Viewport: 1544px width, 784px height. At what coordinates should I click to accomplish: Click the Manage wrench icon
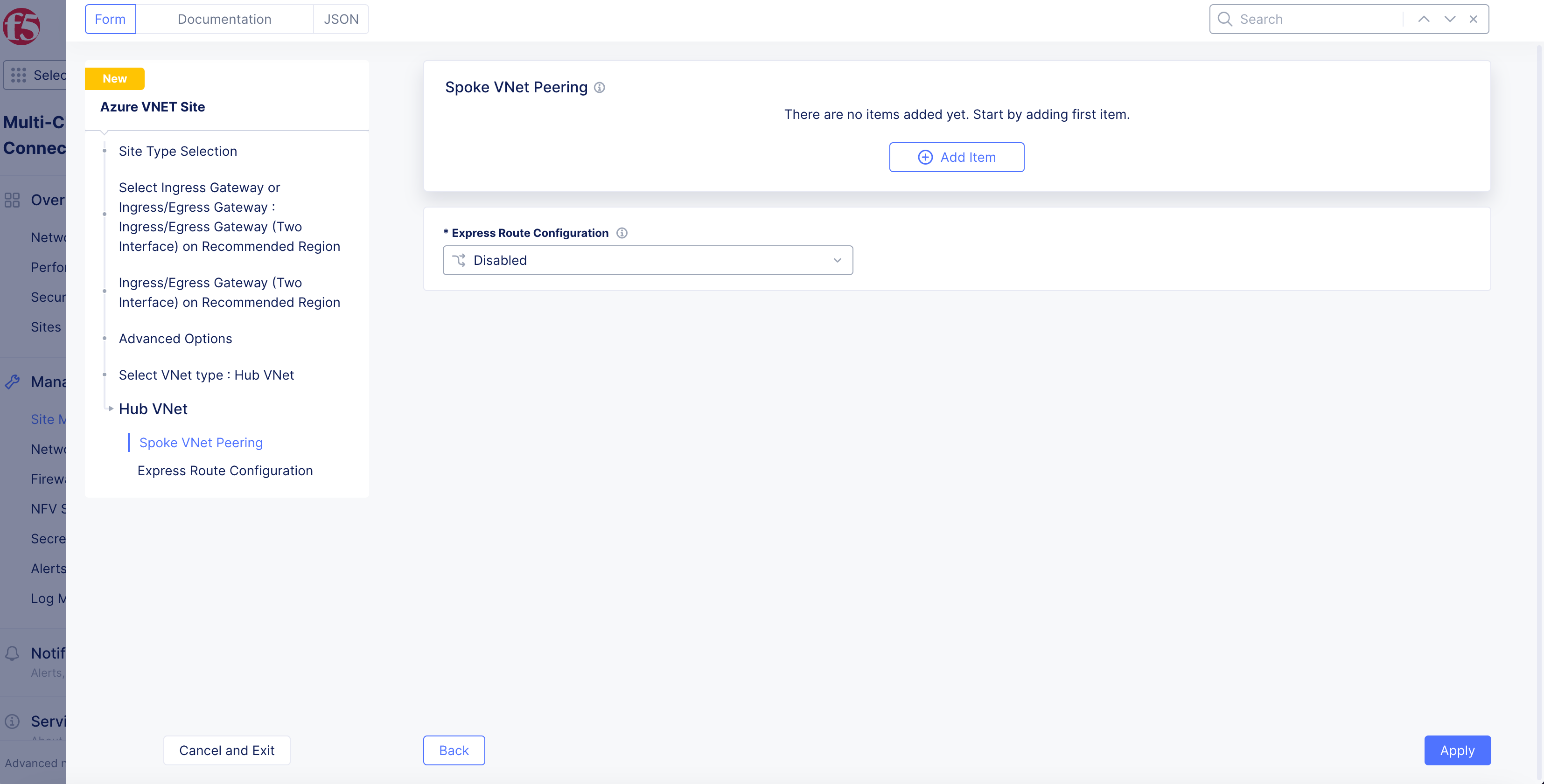pyautogui.click(x=13, y=382)
